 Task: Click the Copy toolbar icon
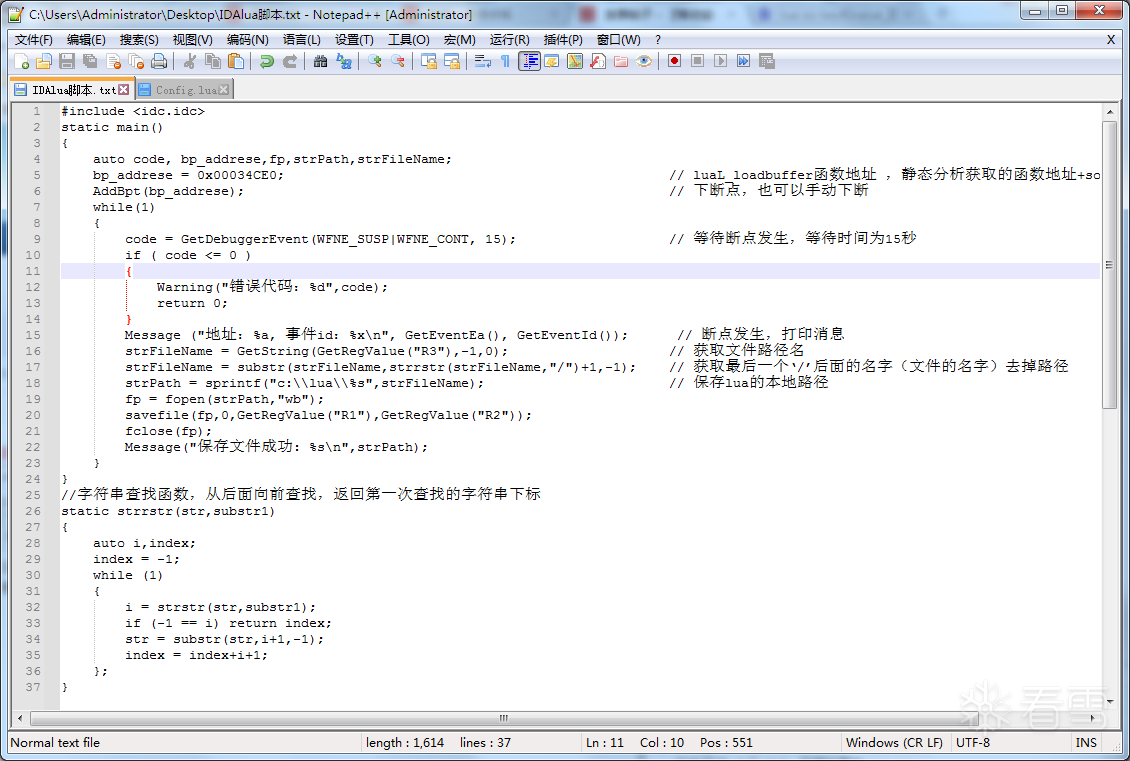(213, 61)
